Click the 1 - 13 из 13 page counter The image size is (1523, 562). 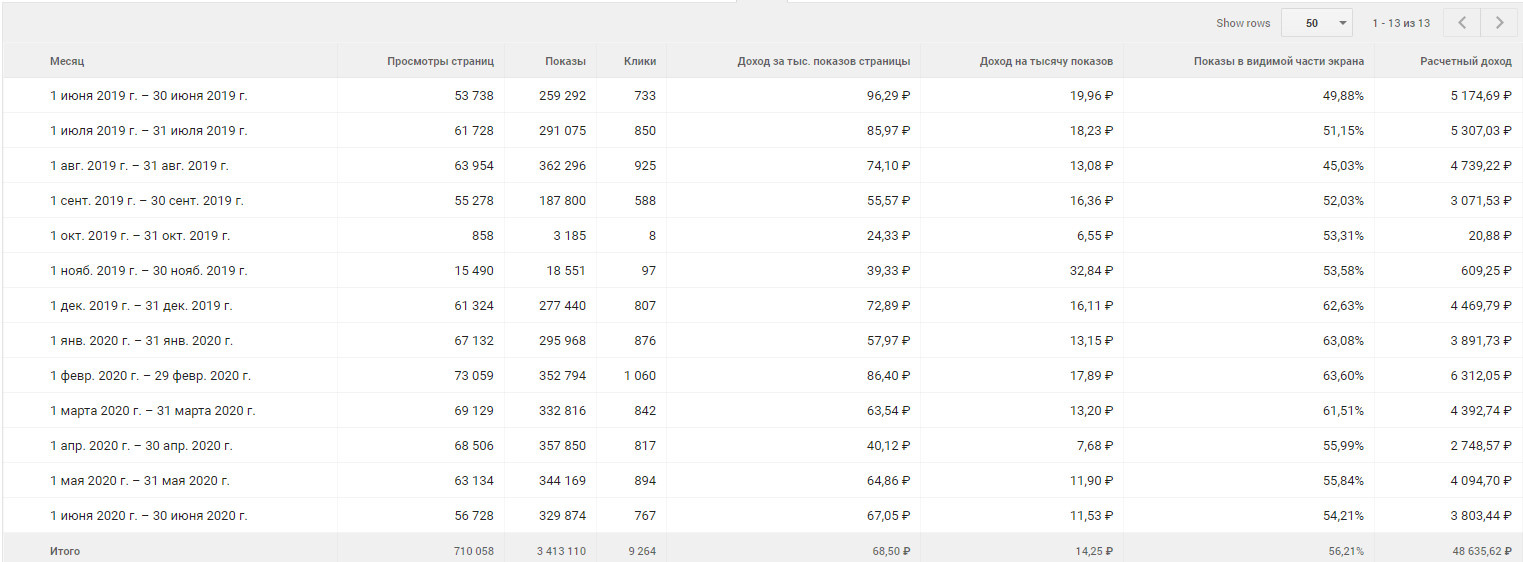pyautogui.click(x=1400, y=23)
